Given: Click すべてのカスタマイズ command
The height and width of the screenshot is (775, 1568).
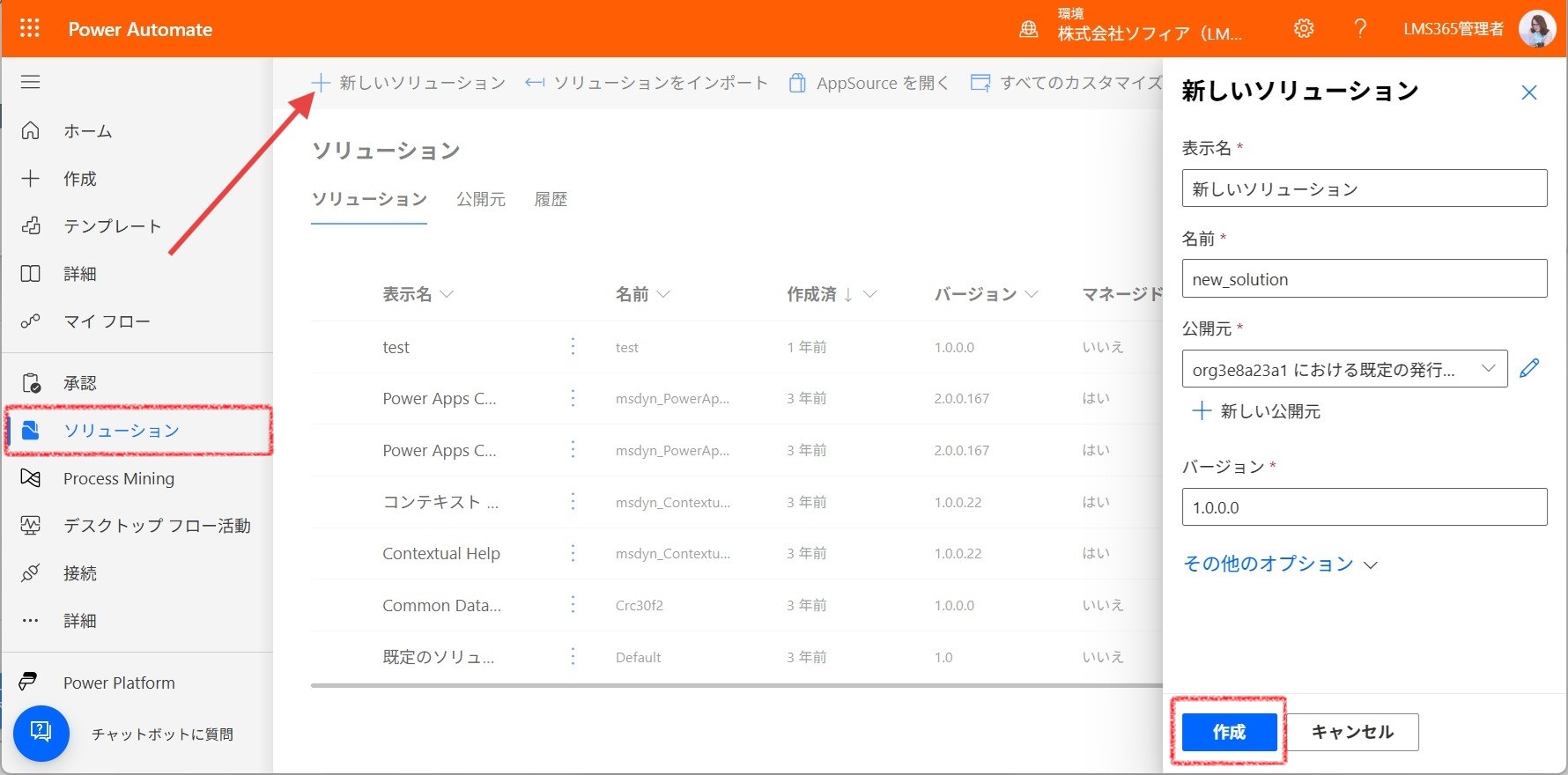Looking at the screenshot, I should pyautogui.click(x=1067, y=83).
